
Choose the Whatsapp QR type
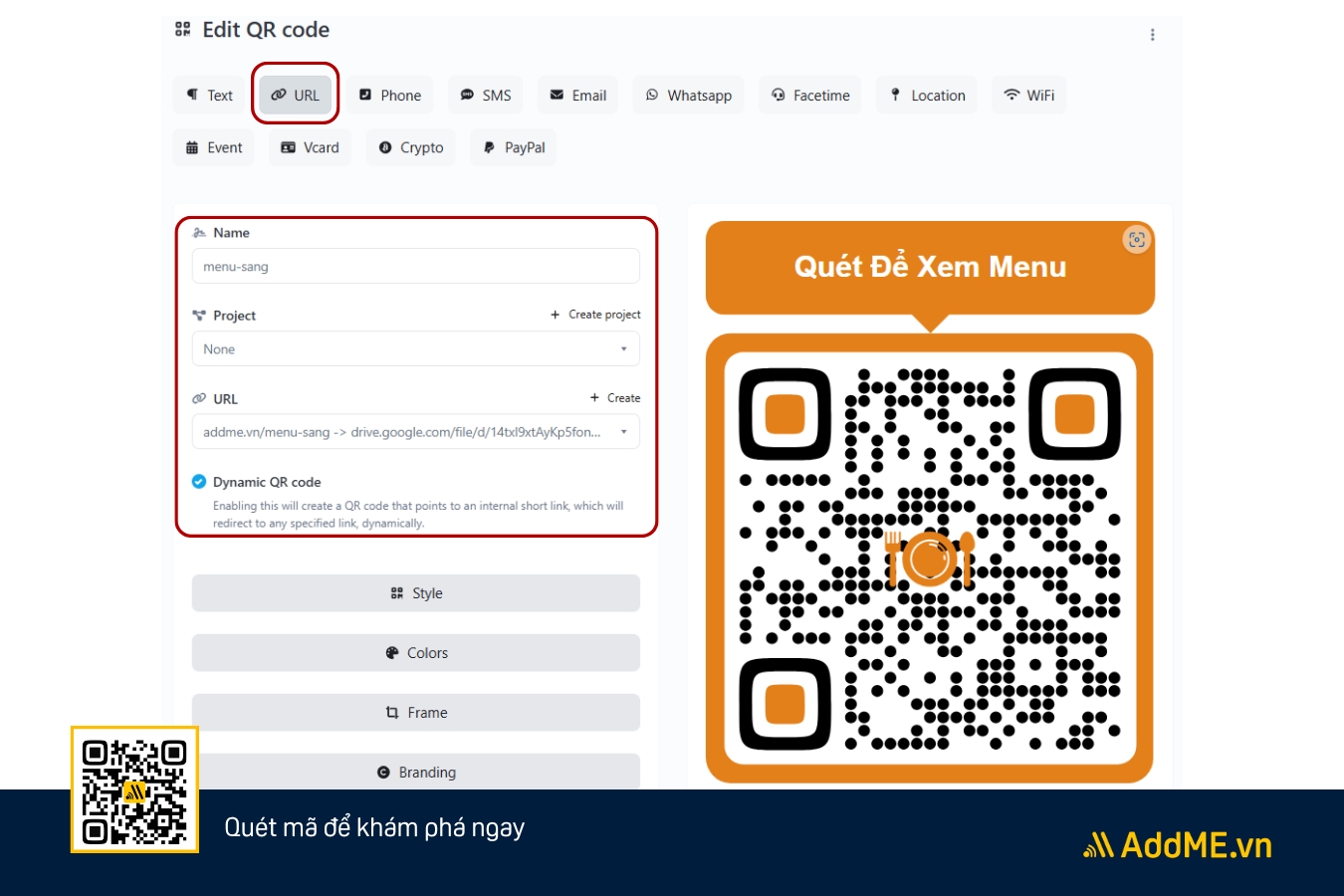pos(689,96)
